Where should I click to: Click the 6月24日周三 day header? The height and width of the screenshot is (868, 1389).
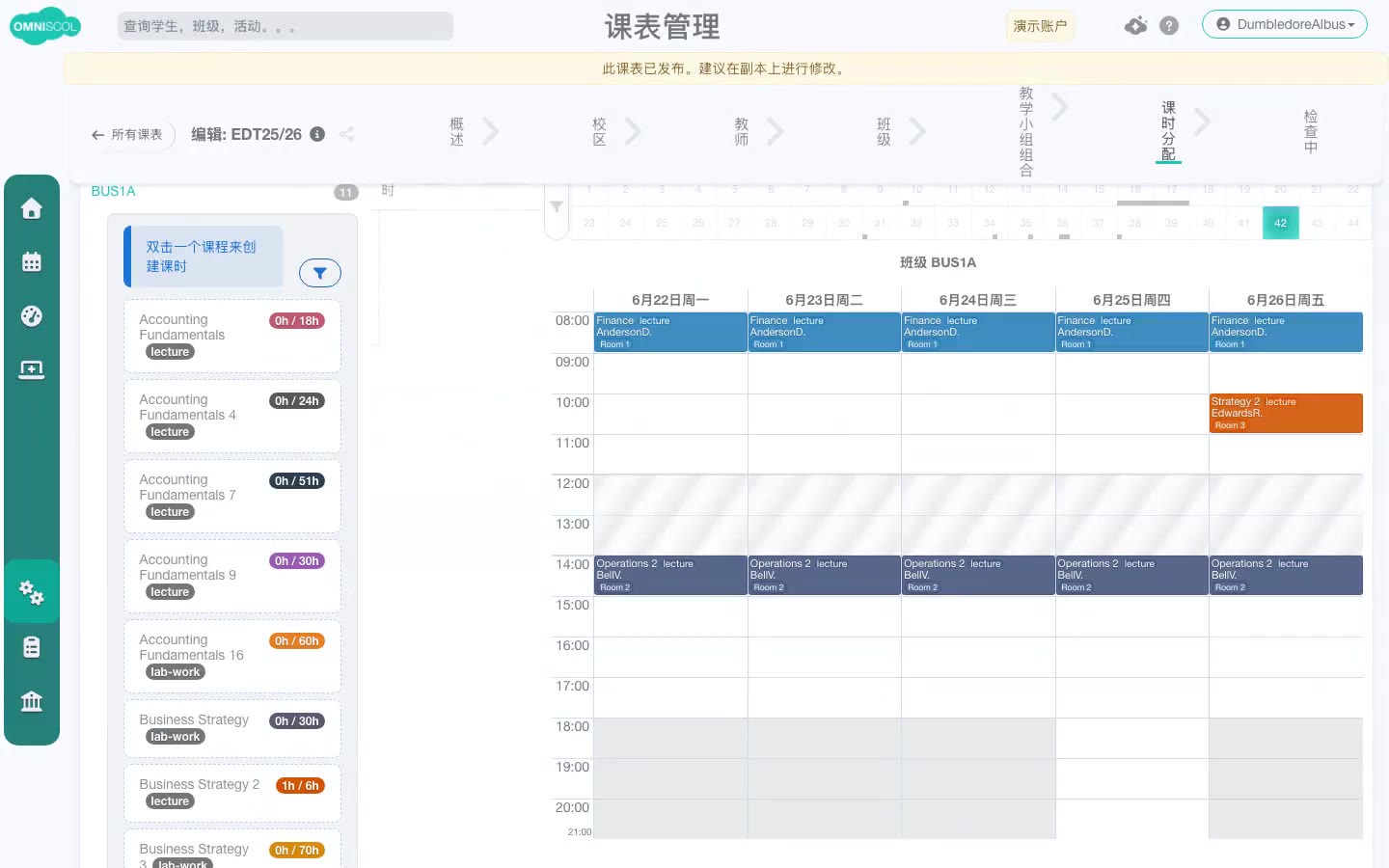pos(978,300)
